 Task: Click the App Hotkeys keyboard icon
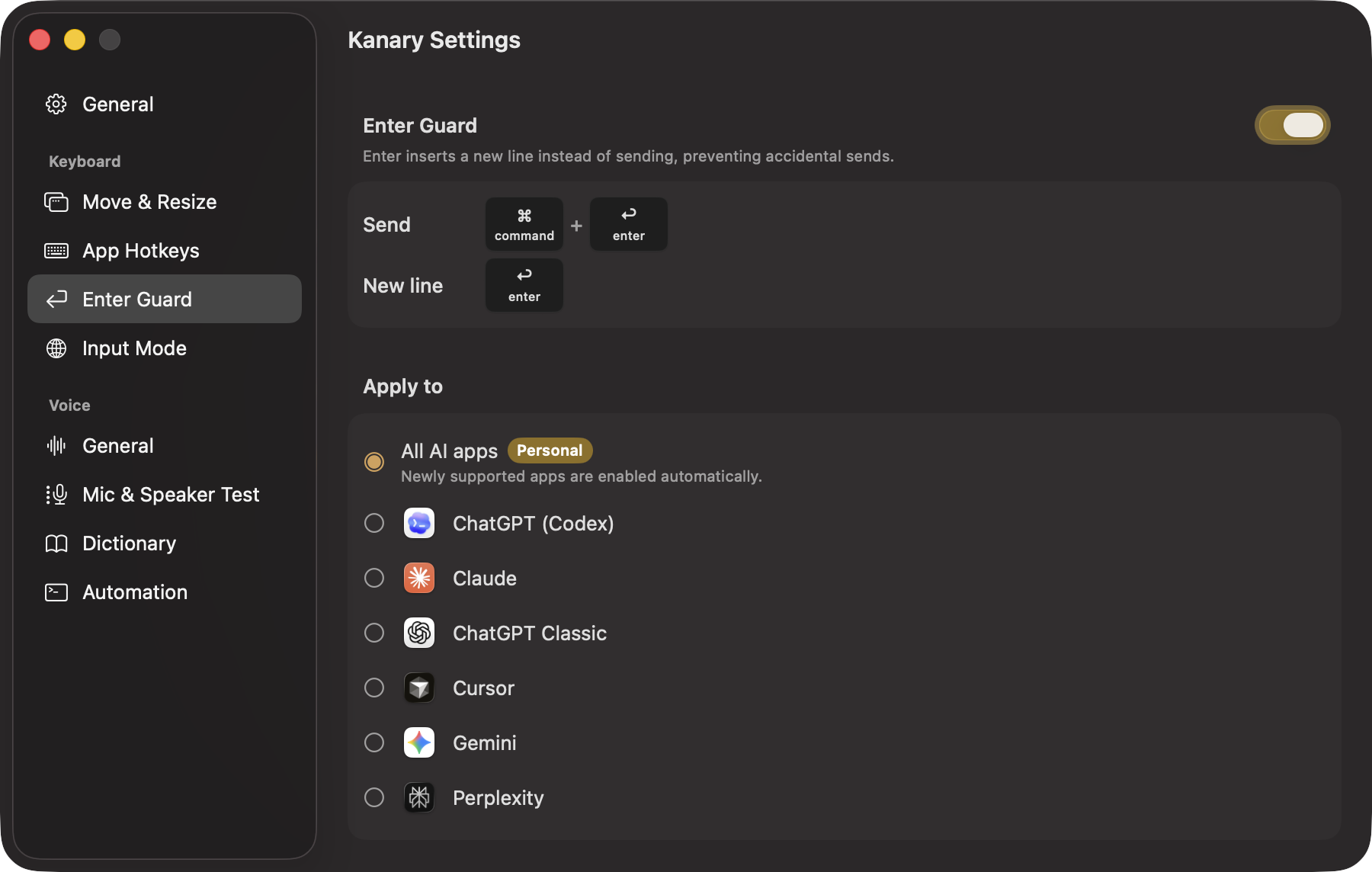tap(56, 251)
